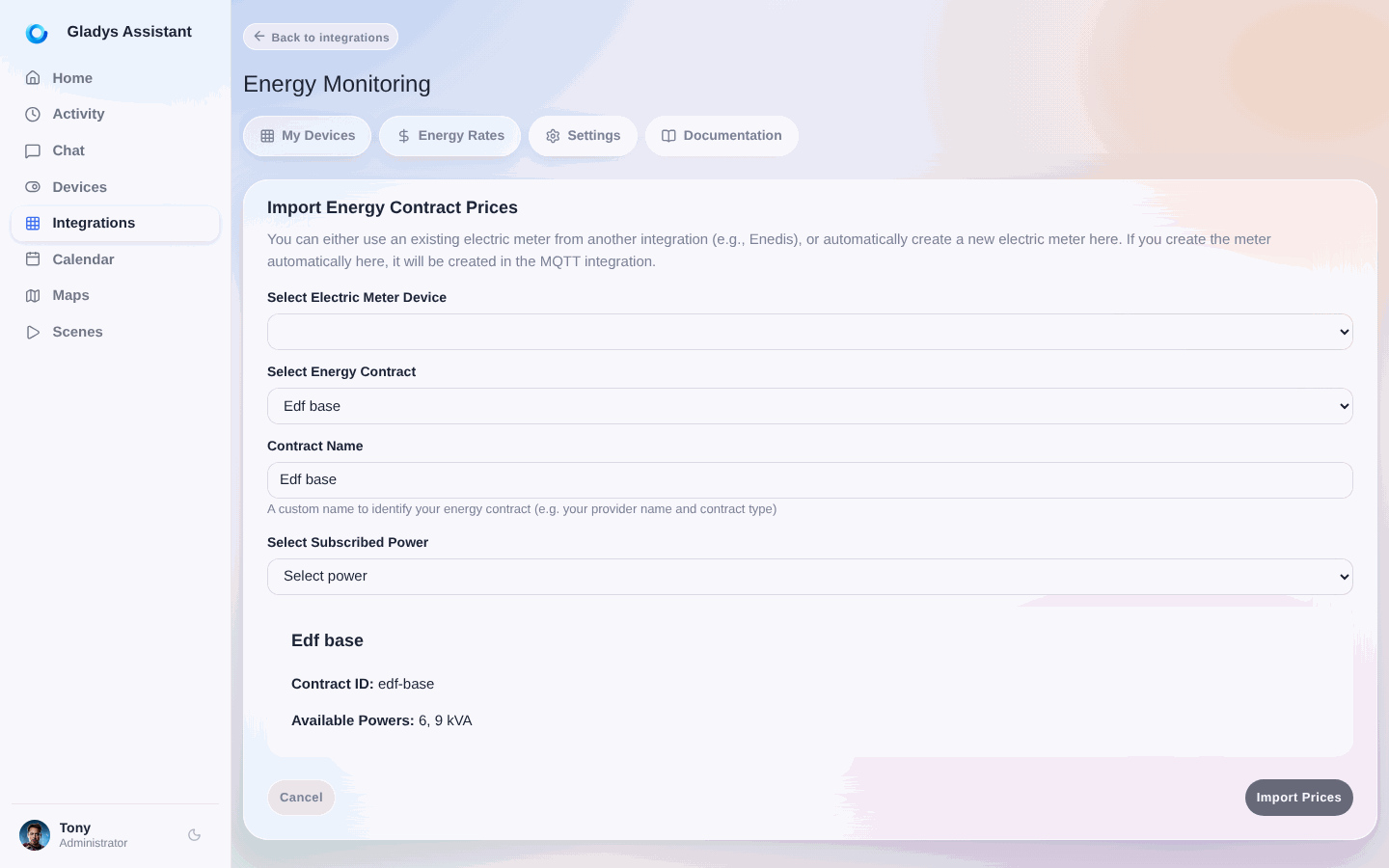The image size is (1389, 868).
Task: Click the Energy Monitoring heading
Action: [337, 84]
